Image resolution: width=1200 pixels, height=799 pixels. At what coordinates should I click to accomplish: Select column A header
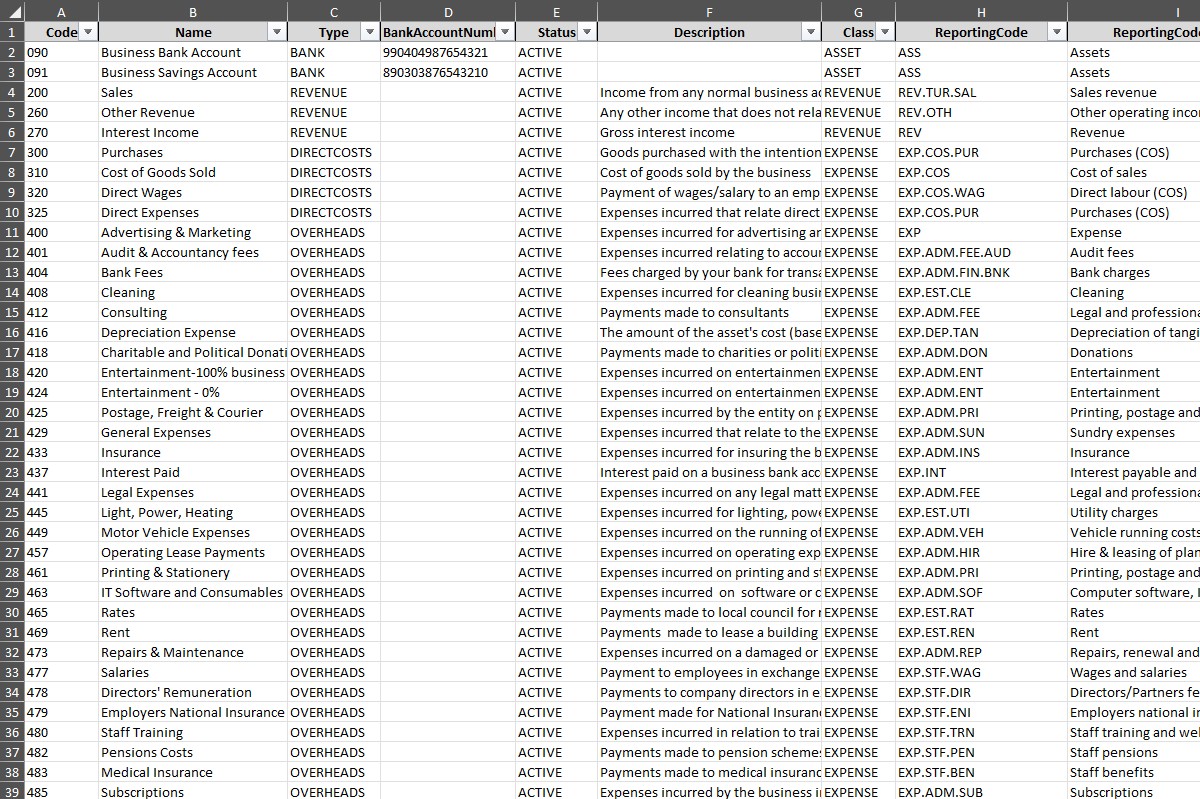click(x=61, y=11)
